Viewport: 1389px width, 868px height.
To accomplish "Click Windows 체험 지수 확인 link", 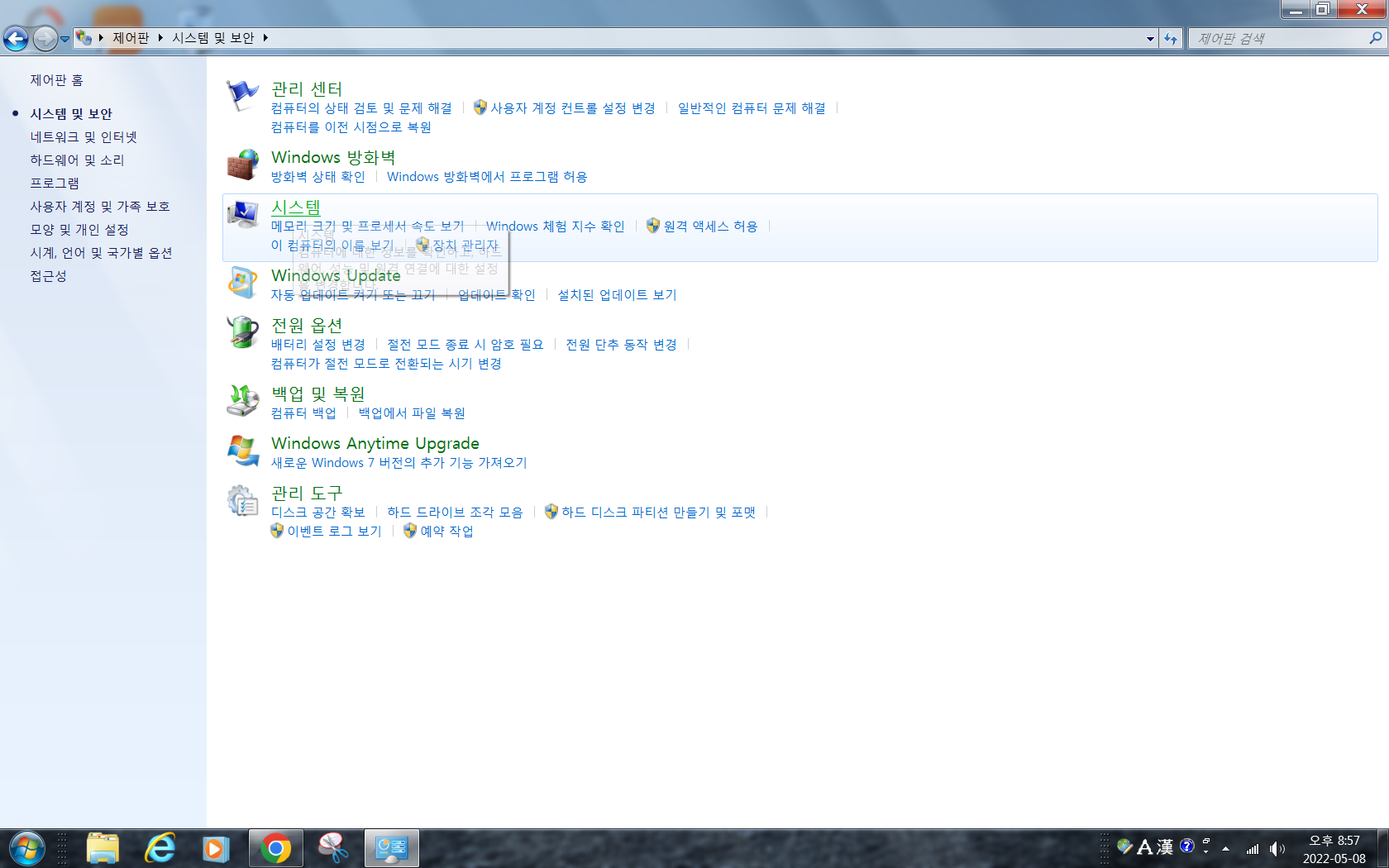I will click(x=556, y=227).
